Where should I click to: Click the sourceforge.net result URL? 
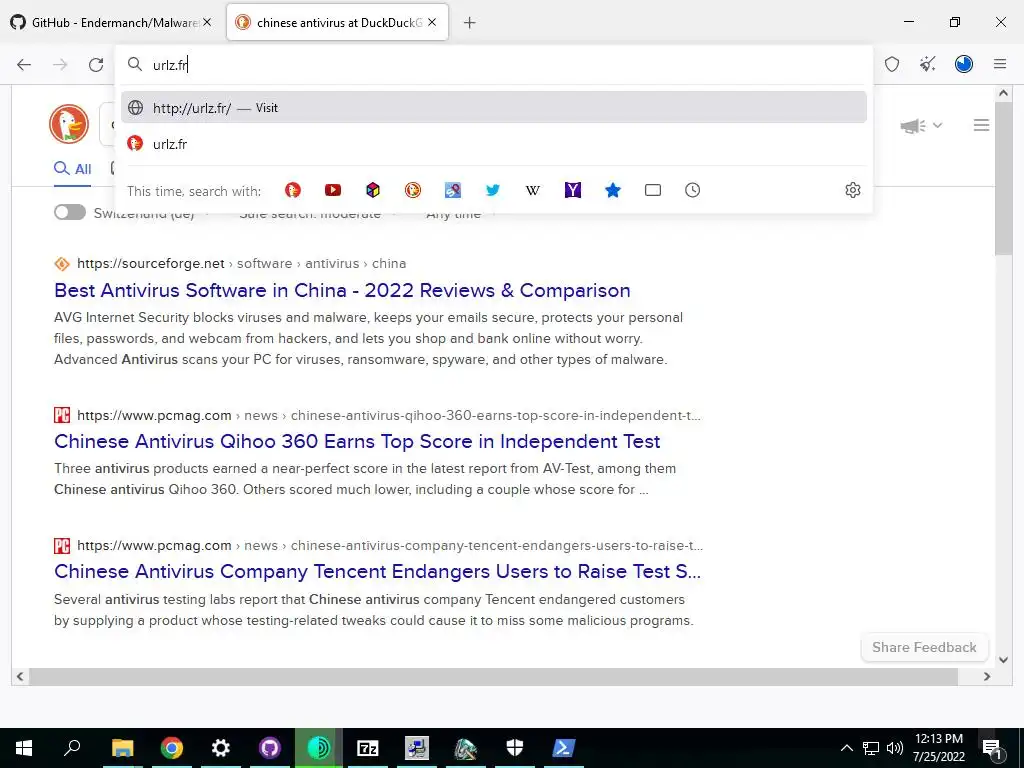coord(151,263)
